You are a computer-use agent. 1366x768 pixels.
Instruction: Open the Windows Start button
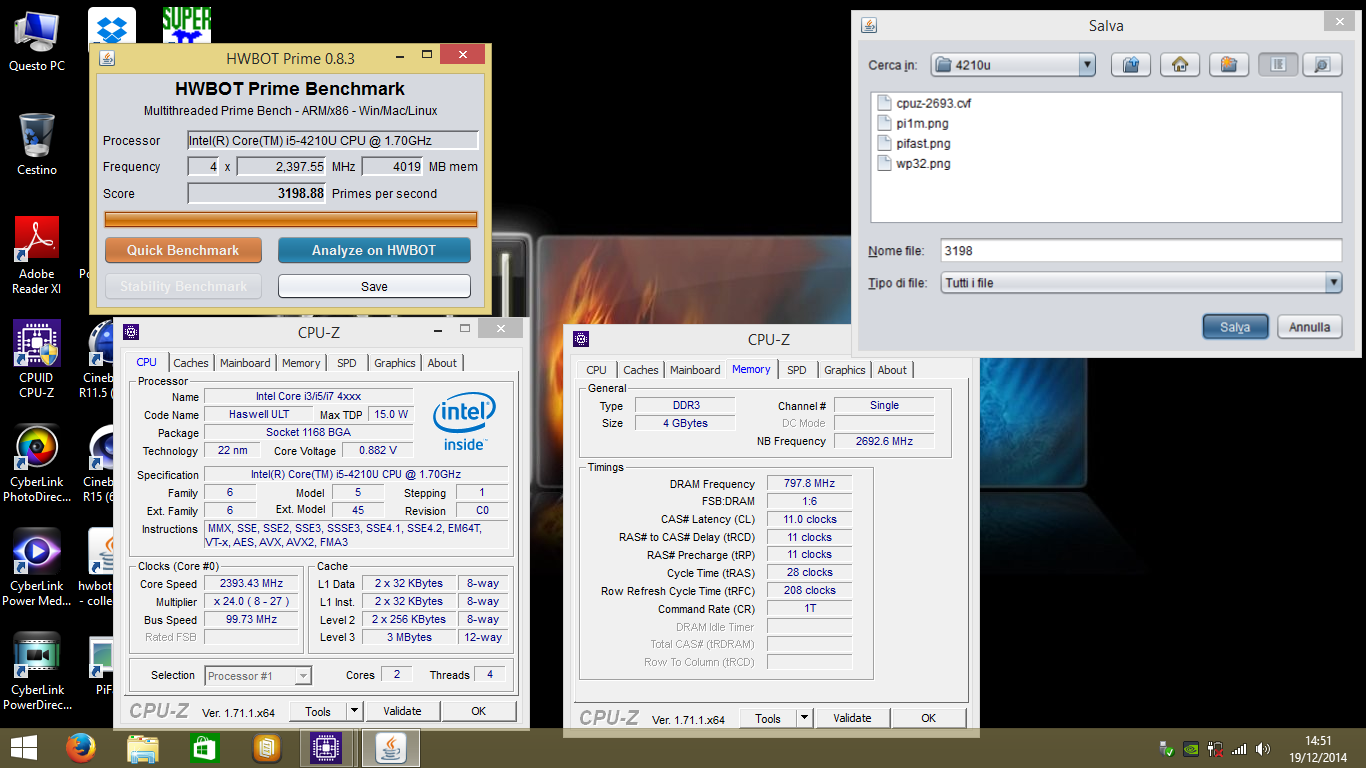point(23,748)
